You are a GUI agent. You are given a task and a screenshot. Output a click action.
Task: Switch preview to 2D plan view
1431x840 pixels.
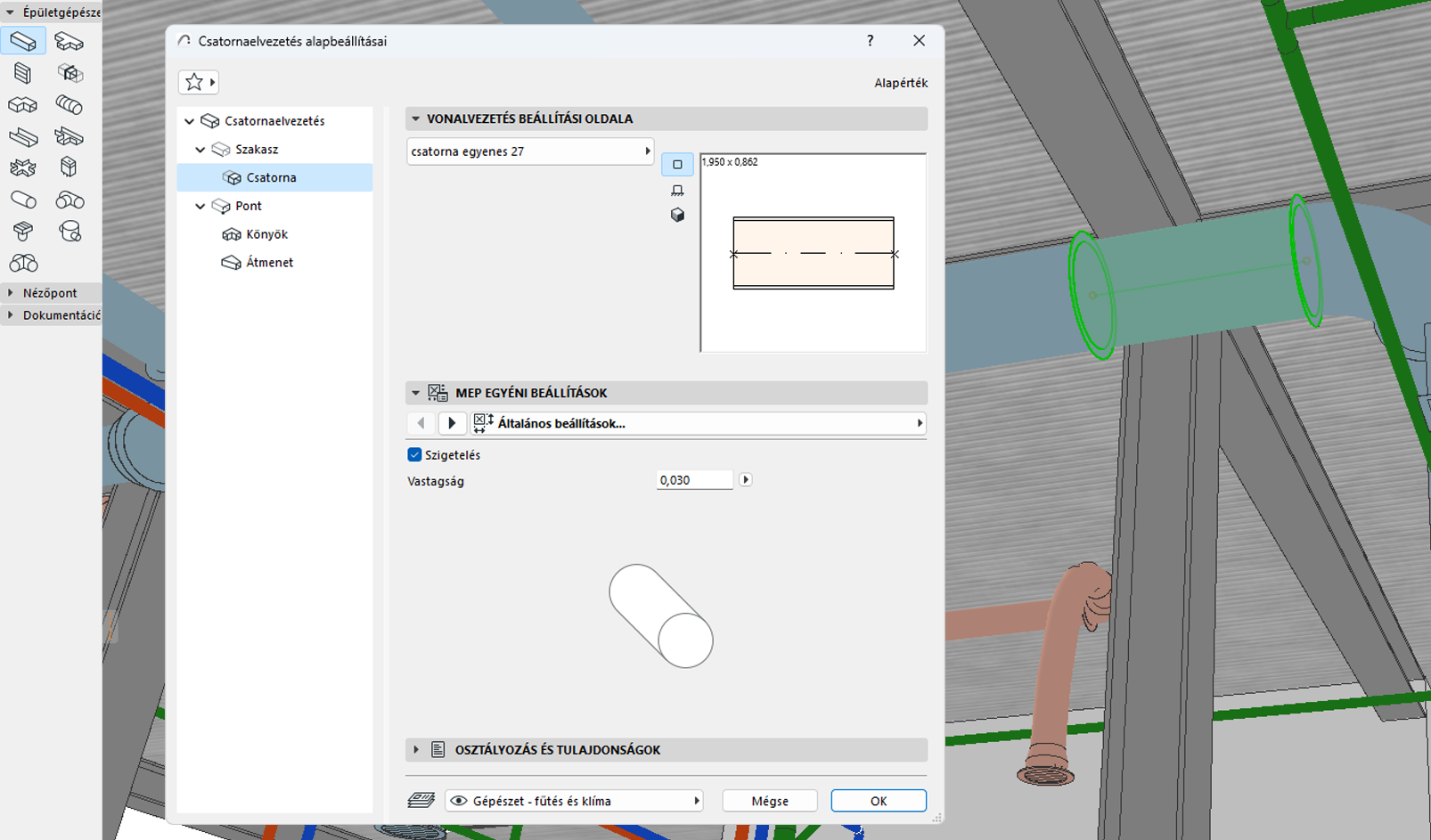click(x=677, y=165)
